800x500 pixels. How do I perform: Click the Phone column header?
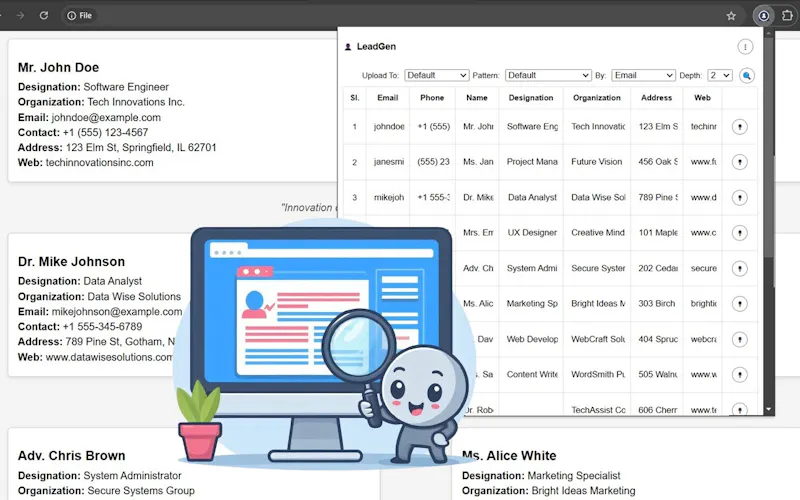[432, 97]
